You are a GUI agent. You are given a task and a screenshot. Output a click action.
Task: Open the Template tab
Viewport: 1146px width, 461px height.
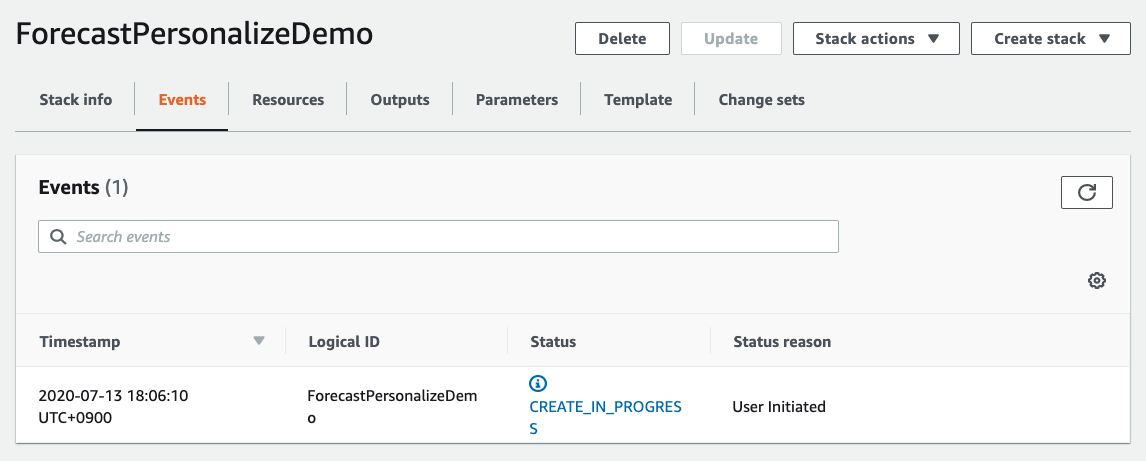[x=638, y=99]
